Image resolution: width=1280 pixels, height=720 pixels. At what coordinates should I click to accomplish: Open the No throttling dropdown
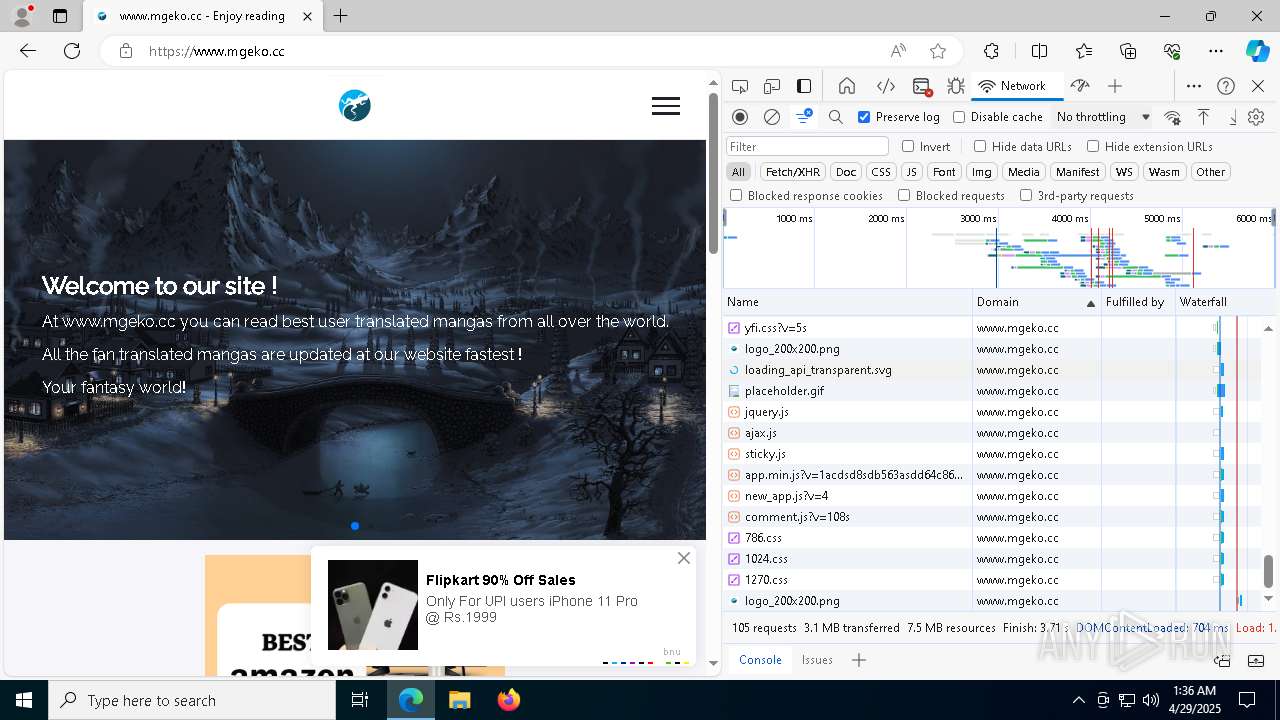[x=1103, y=117]
